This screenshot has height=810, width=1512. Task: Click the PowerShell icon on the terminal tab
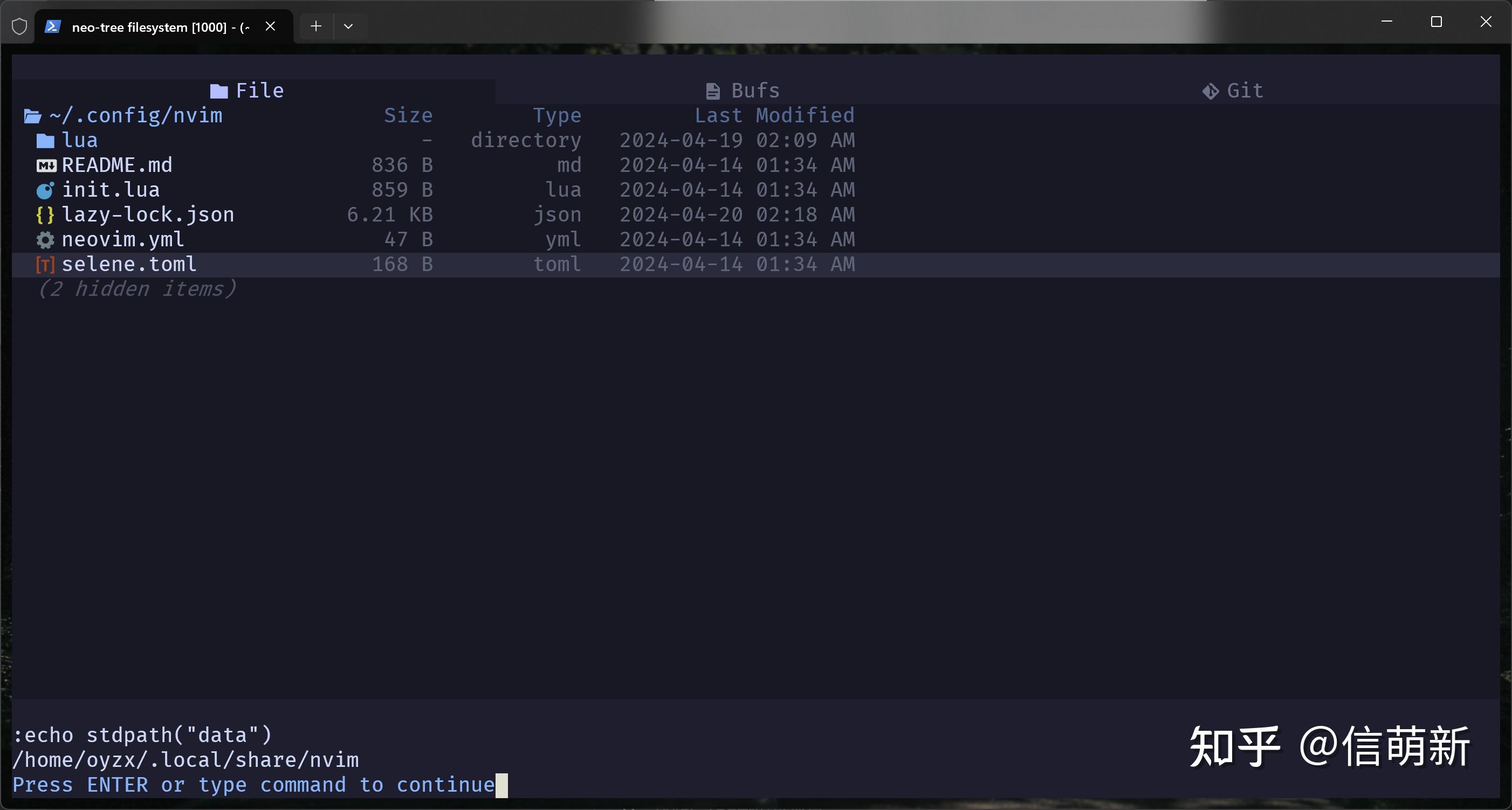53,25
